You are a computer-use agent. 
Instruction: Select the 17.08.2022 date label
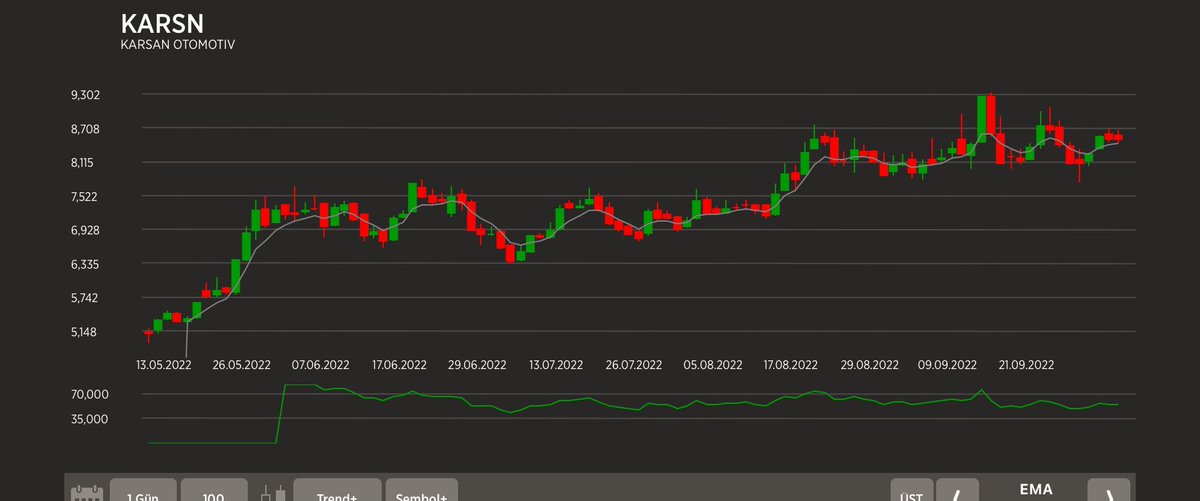click(x=791, y=365)
